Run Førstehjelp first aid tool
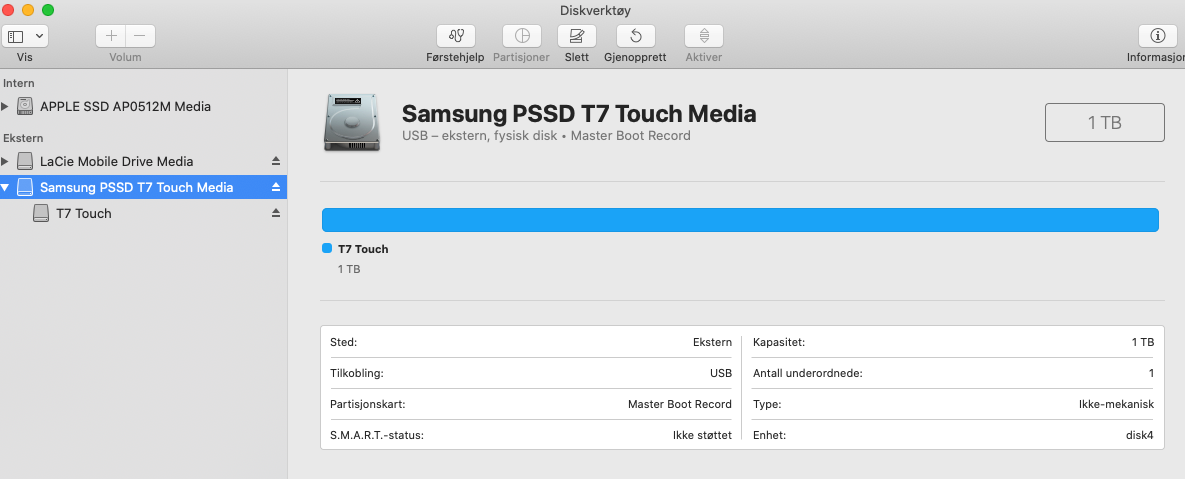1185x479 pixels. [456, 36]
